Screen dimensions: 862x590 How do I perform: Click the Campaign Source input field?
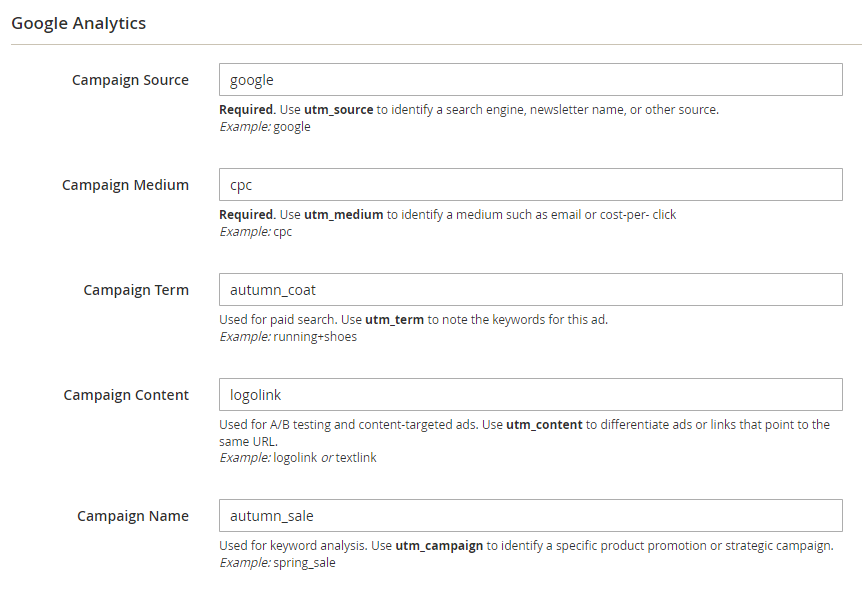[531, 80]
